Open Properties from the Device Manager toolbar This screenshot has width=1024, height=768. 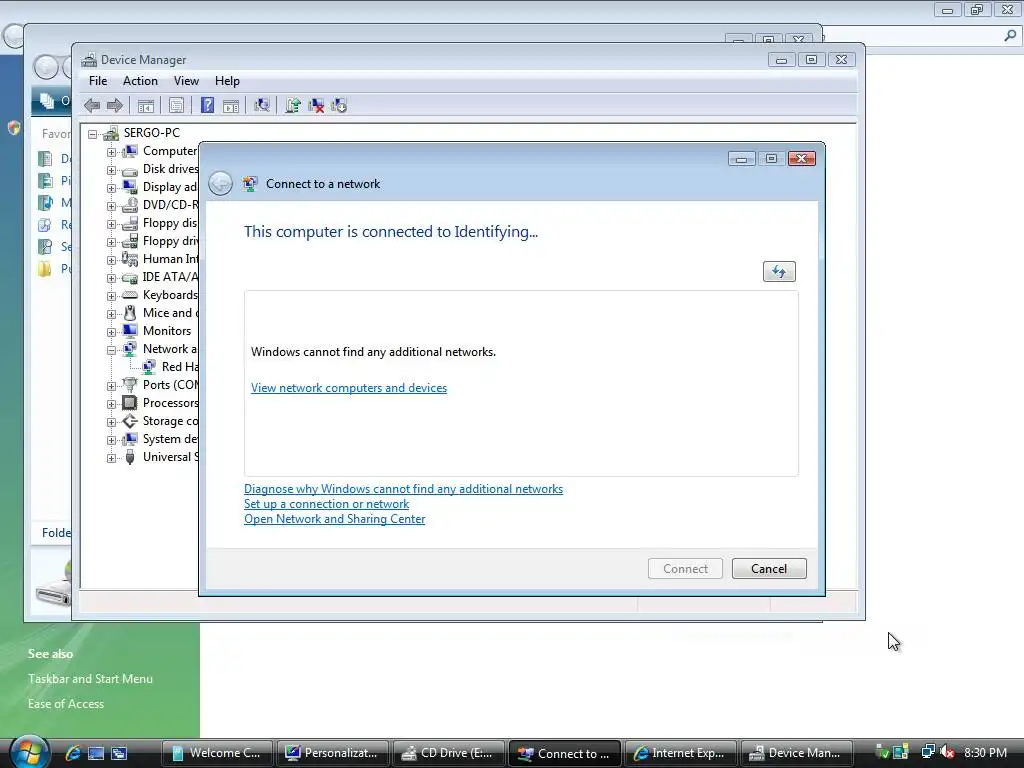coord(176,105)
